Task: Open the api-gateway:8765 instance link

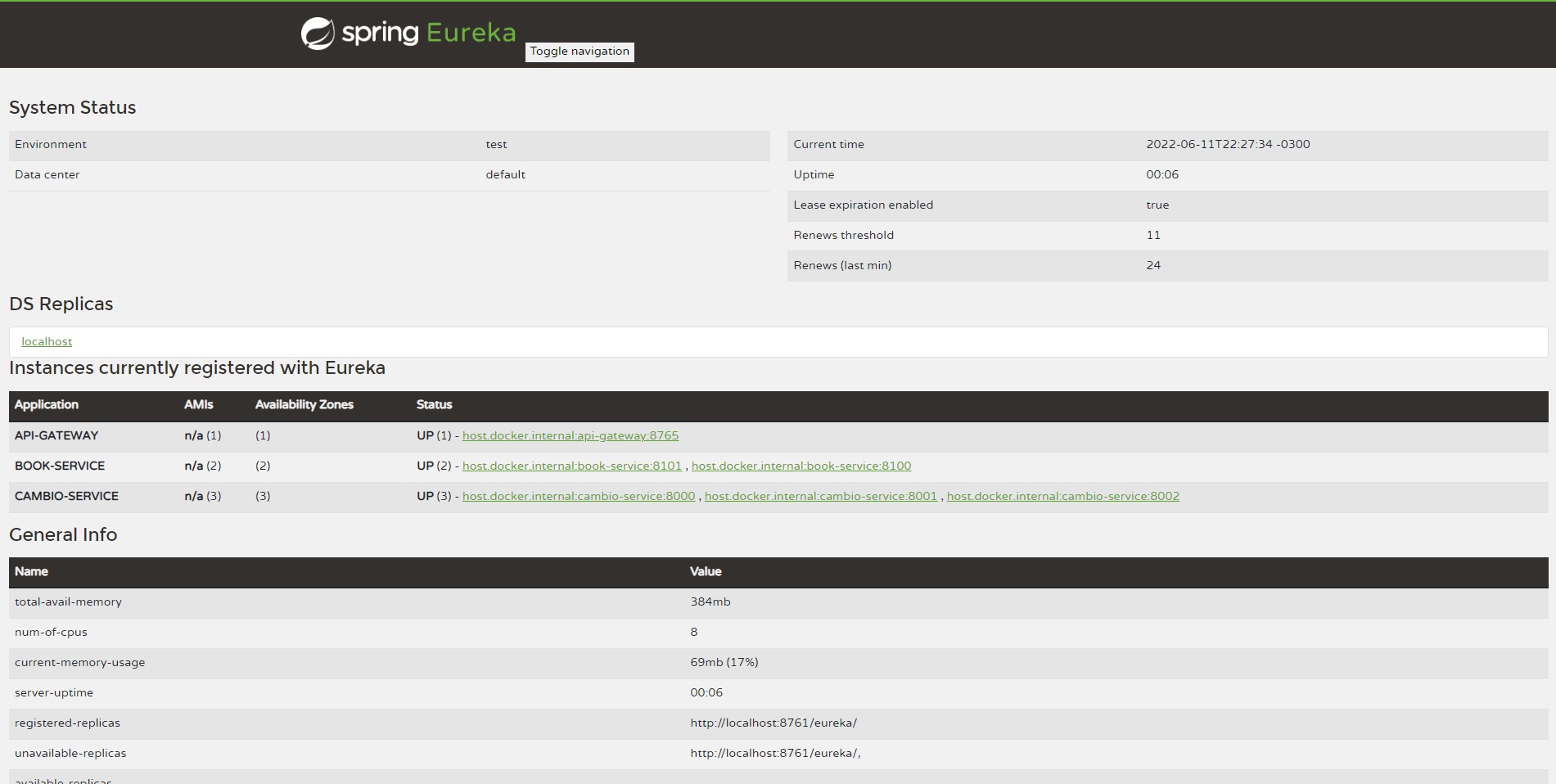Action: point(571,435)
